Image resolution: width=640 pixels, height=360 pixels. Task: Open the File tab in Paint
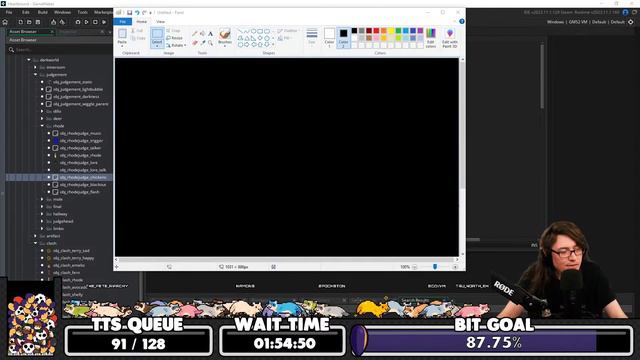pos(122,22)
